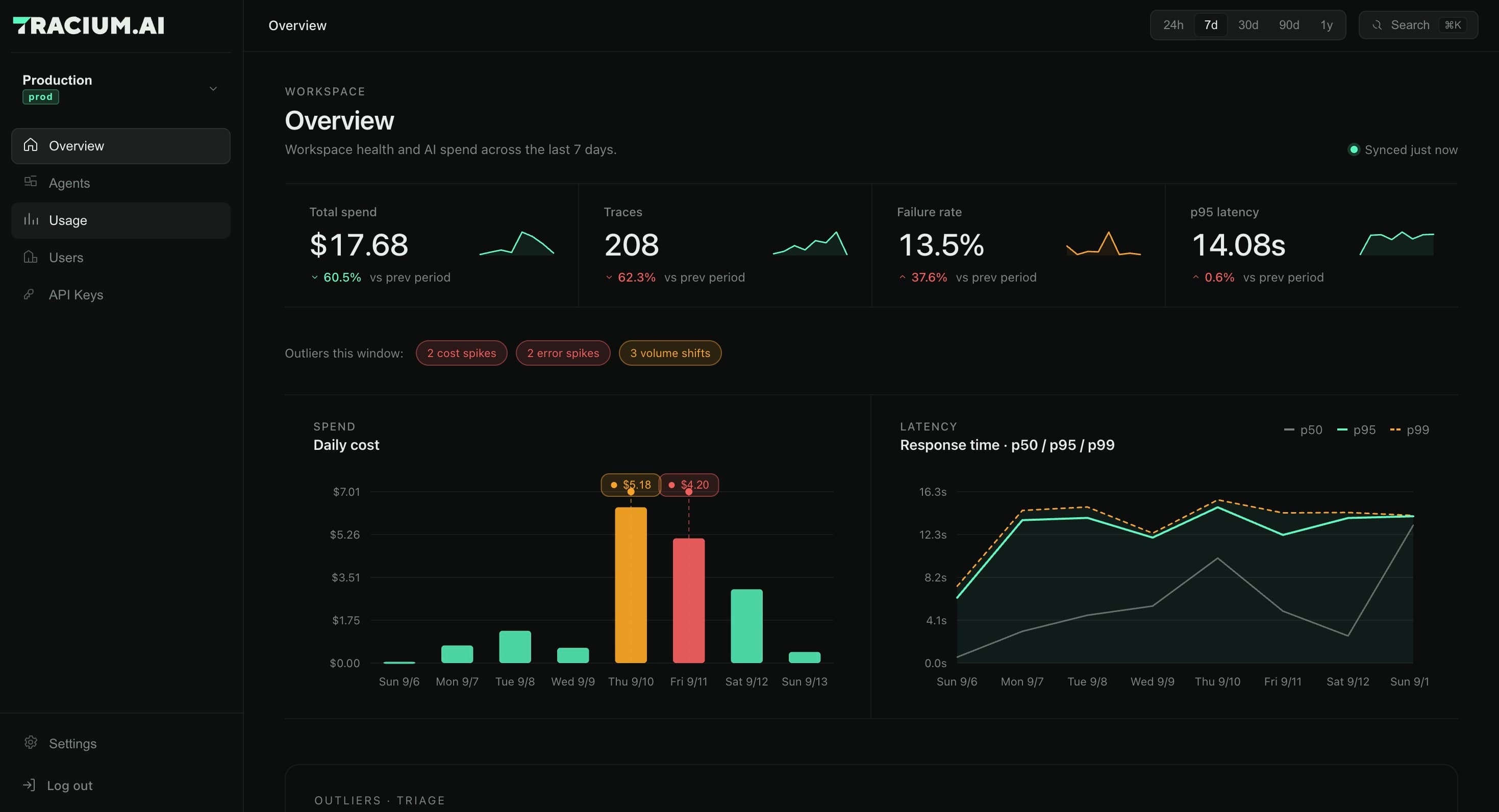Click the Overview home icon in sidebar

30,145
